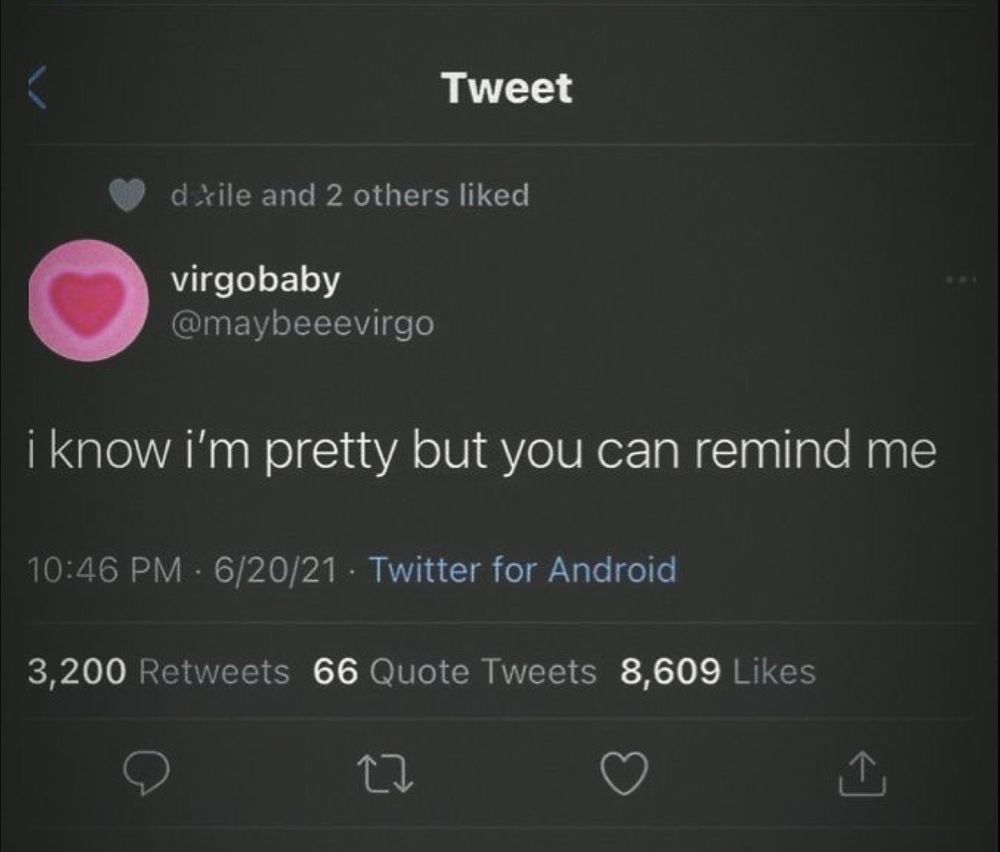Tap the 'and 2 others liked' label
The height and width of the screenshot is (852, 1000).
[395, 195]
